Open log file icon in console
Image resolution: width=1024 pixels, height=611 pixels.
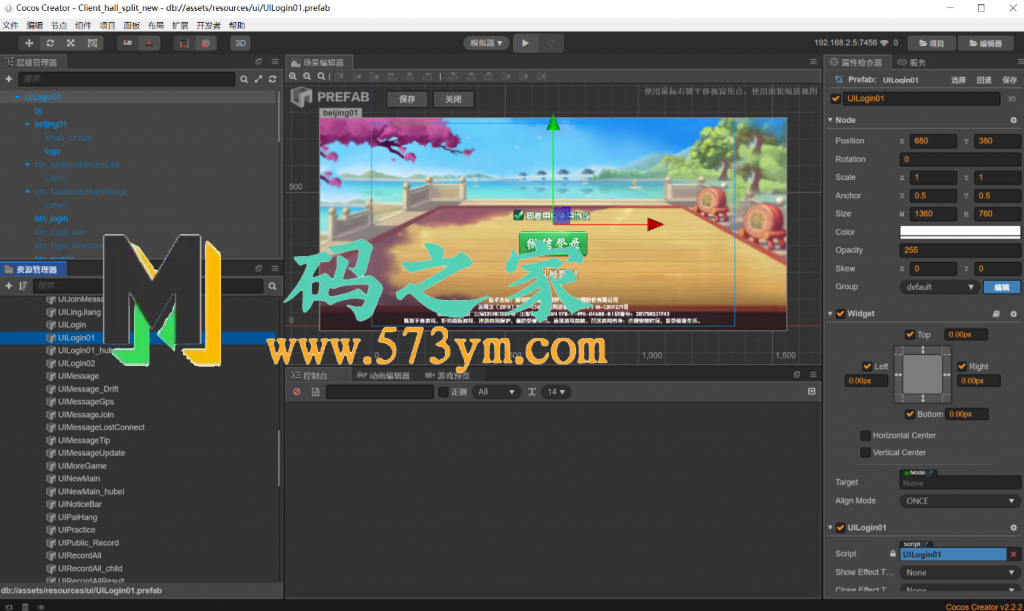(315, 392)
